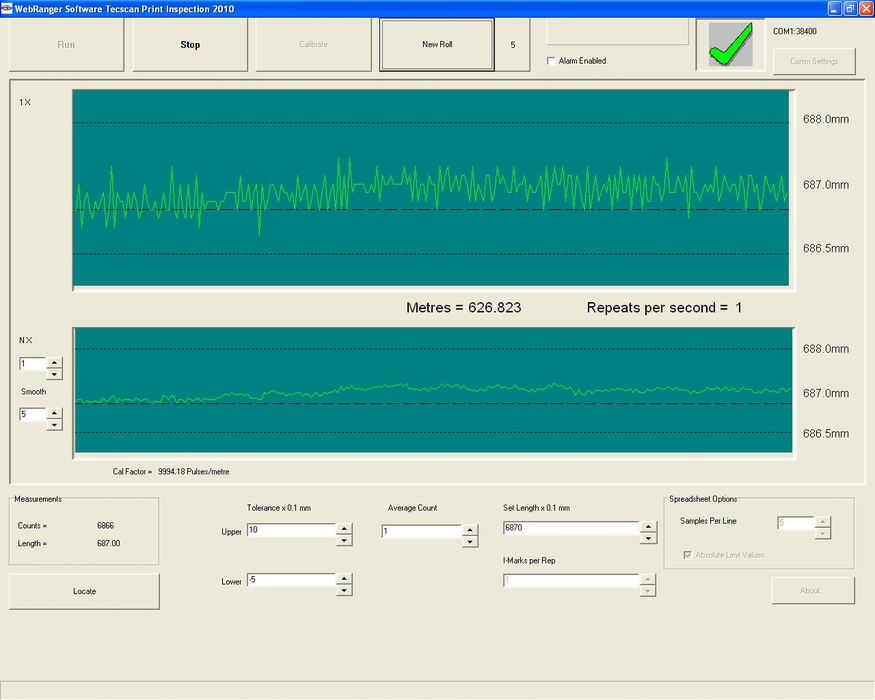Click the NX smoothed graph area
Viewport: 875px width, 700px height.
(432, 392)
